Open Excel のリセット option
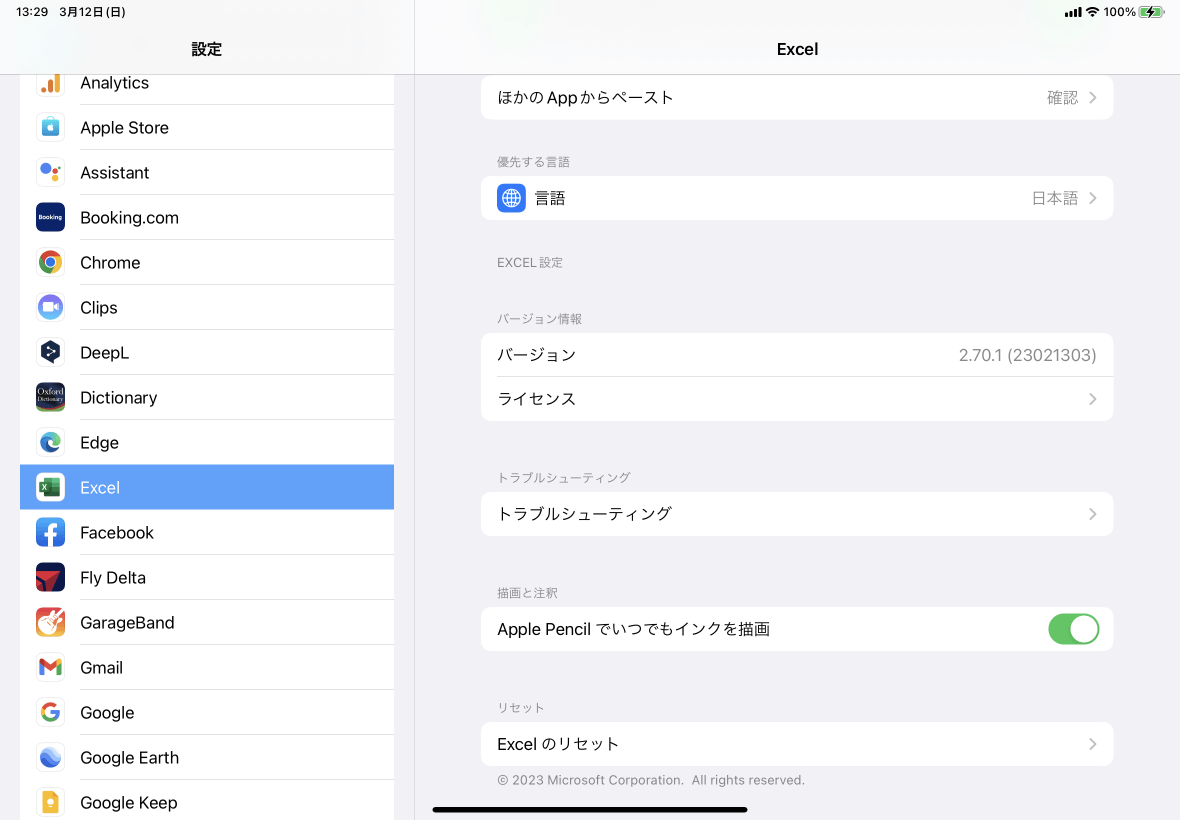The width and height of the screenshot is (1180, 820). pyautogui.click(x=797, y=744)
